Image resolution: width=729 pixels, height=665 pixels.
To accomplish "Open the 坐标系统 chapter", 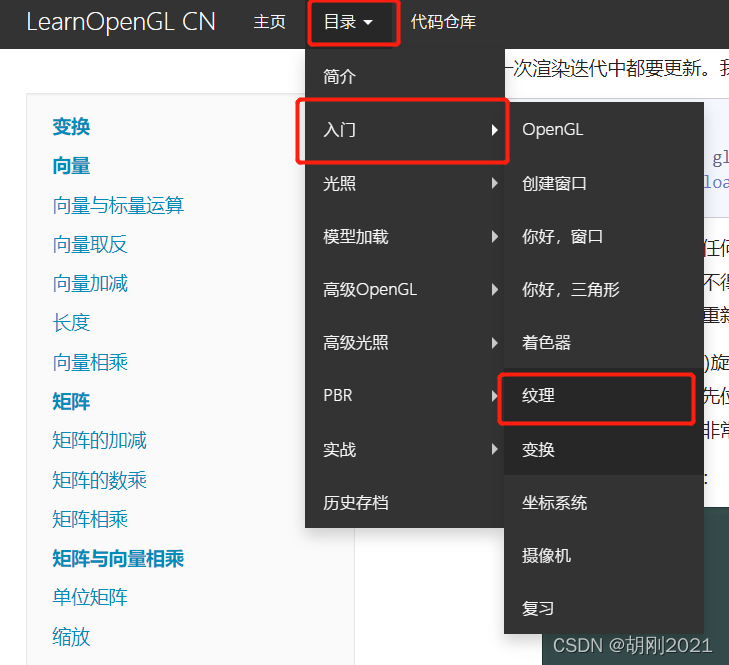I will click(x=604, y=503).
